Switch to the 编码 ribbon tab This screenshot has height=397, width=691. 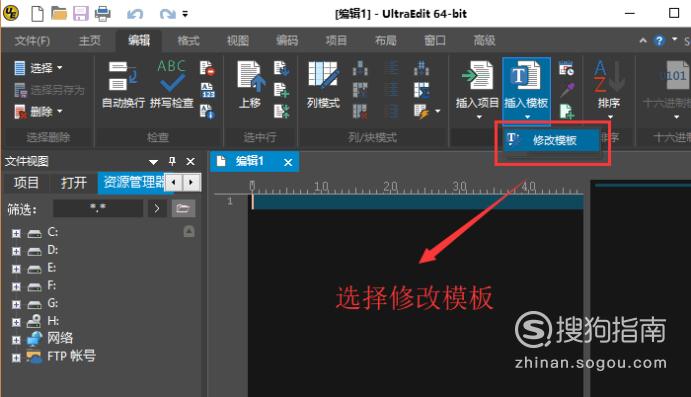287,41
